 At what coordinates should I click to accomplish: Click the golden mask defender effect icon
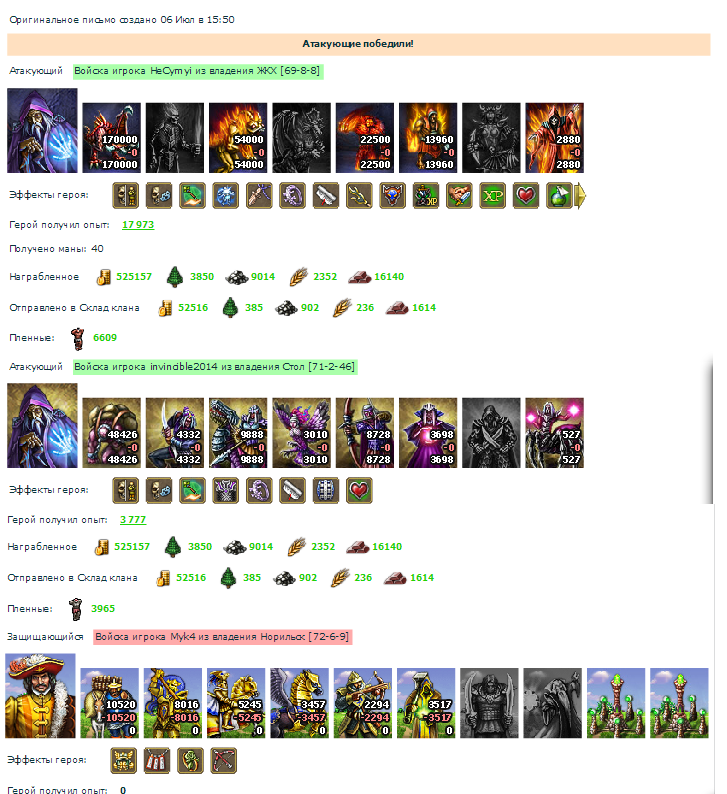124,761
